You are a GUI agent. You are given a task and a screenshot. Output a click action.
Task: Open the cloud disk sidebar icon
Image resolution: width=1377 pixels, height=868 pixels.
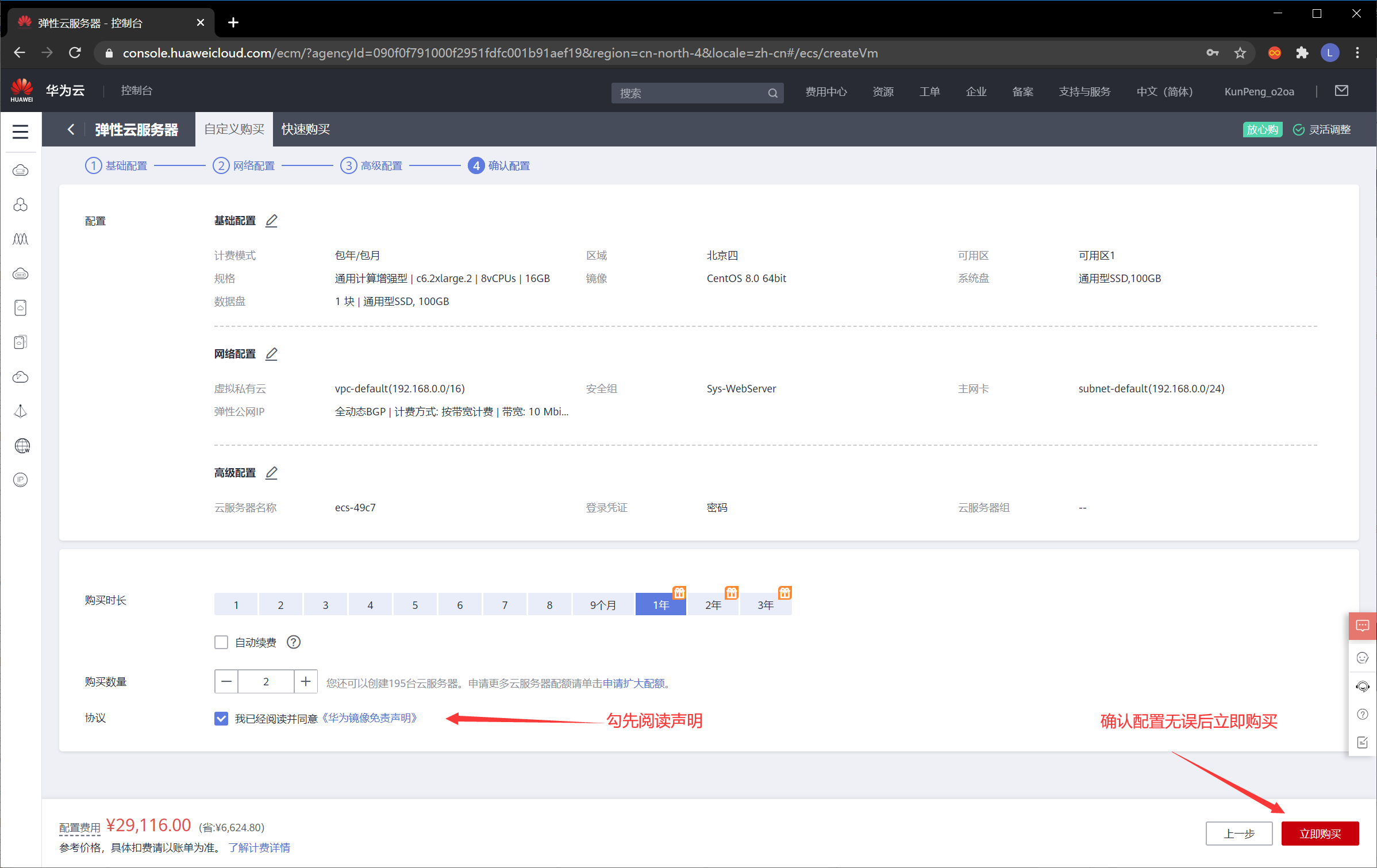click(x=21, y=274)
